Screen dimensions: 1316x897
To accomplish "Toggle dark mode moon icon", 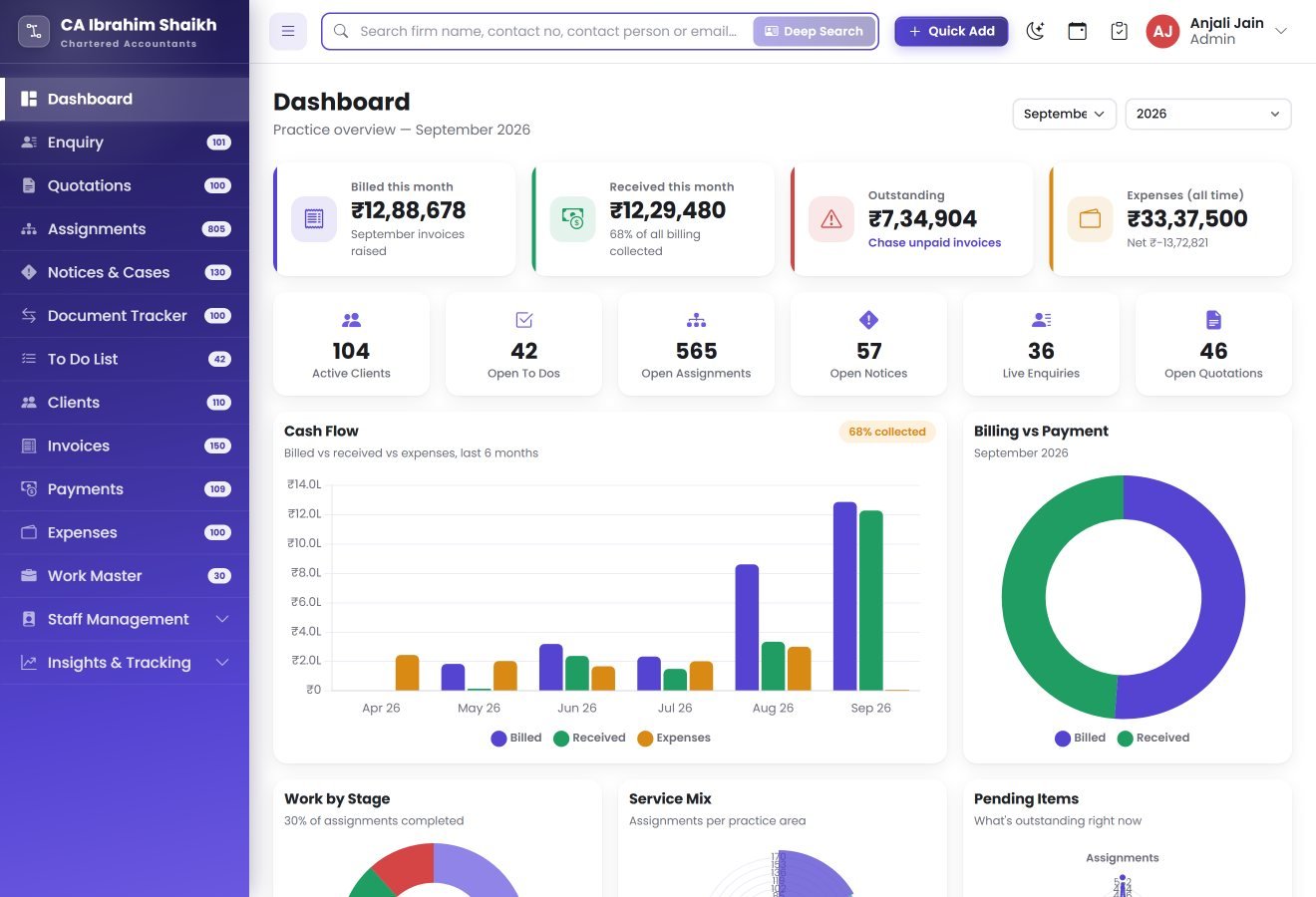I will 1036,31.
